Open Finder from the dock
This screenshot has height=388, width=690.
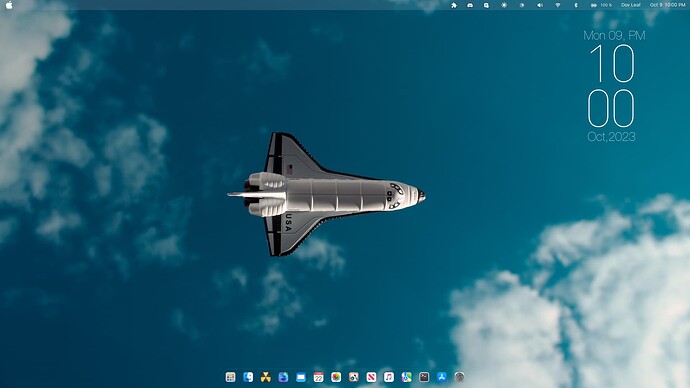248,377
